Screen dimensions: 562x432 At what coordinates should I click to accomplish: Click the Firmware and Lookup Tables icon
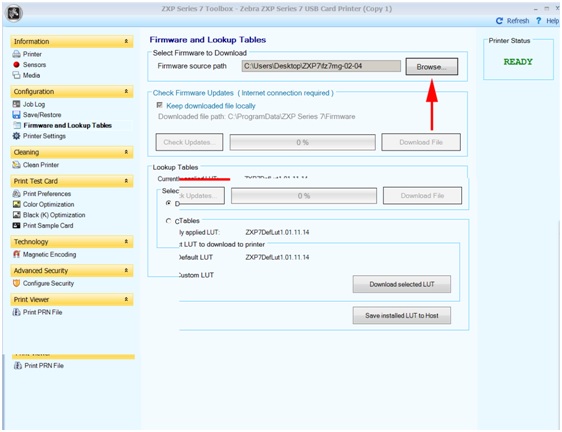(x=16, y=125)
